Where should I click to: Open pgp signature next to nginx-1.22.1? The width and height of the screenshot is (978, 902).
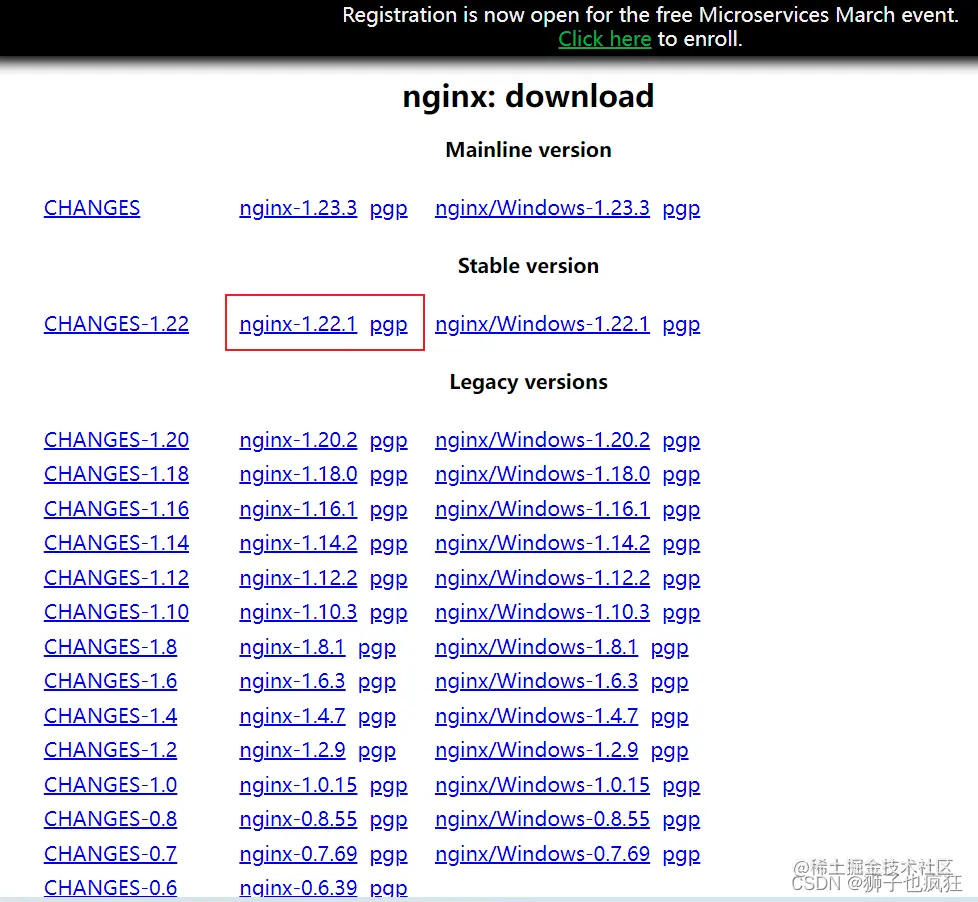389,325
